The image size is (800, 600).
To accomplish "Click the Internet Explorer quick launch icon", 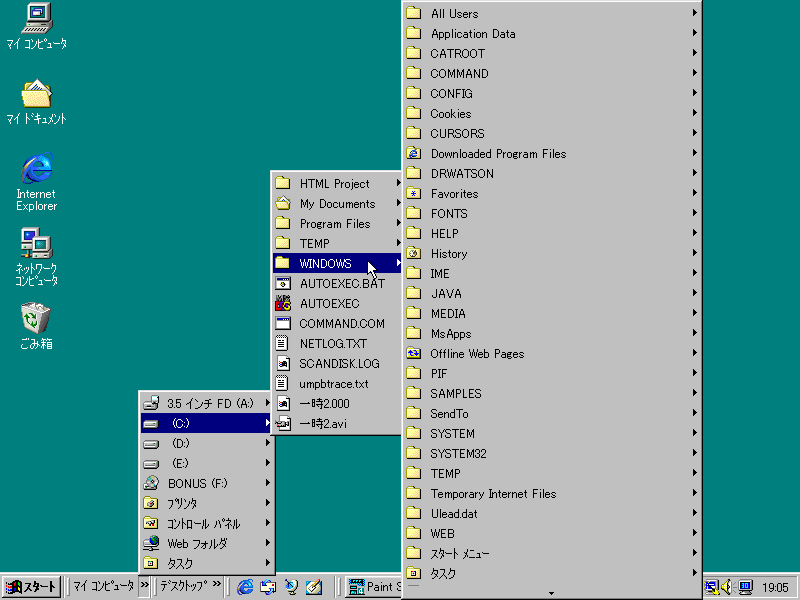I will [x=245, y=587].
